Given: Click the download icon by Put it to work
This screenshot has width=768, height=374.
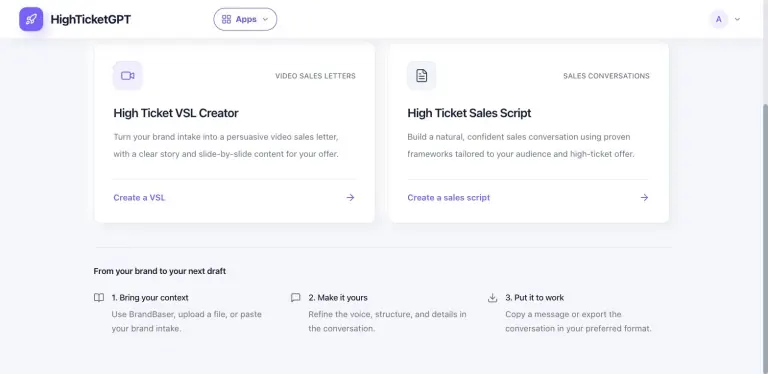Looking at the screenshot, I should [x=492, y=298].
